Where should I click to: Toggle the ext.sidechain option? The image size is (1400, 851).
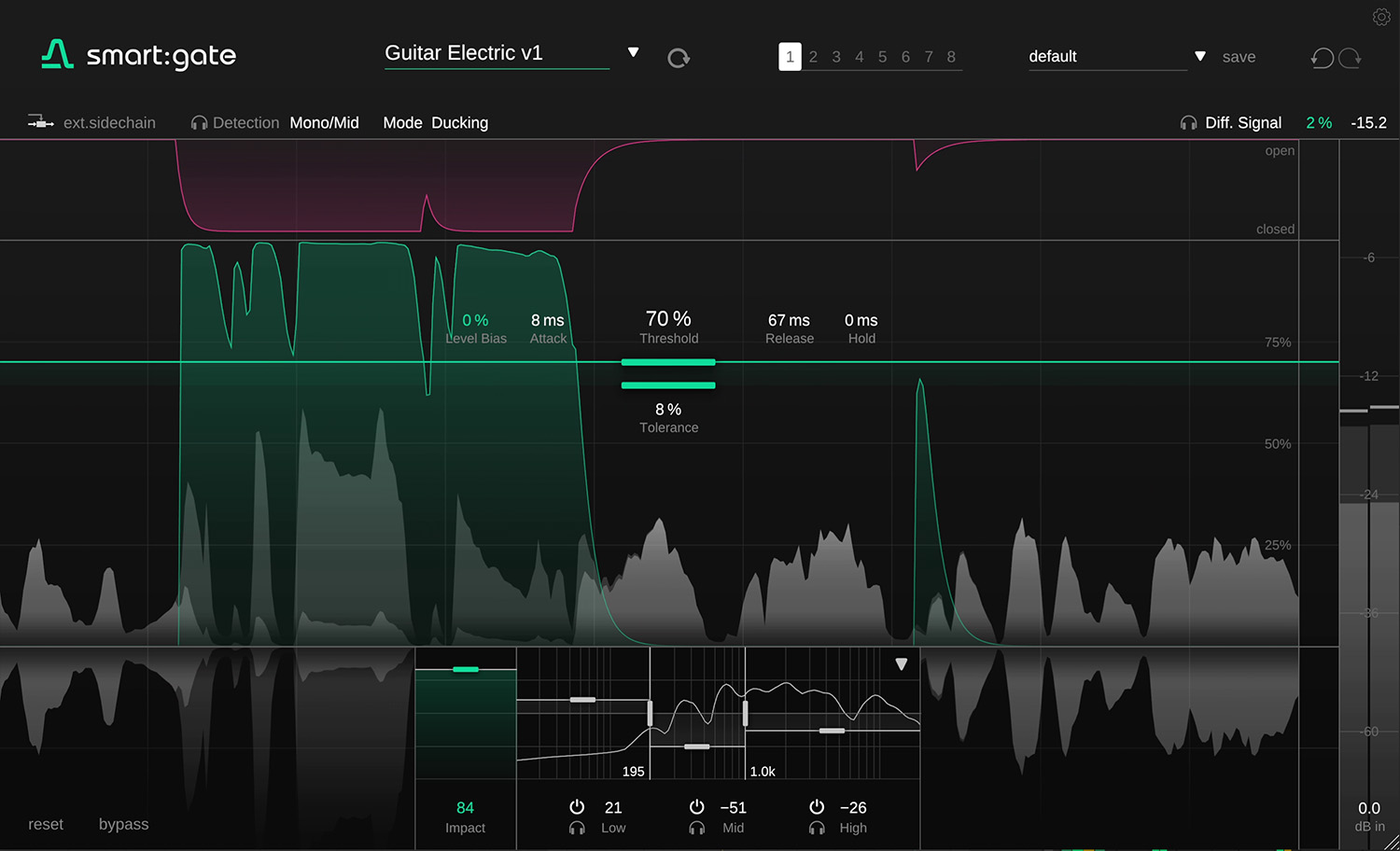pyautogui.click(x=109, y=122)
